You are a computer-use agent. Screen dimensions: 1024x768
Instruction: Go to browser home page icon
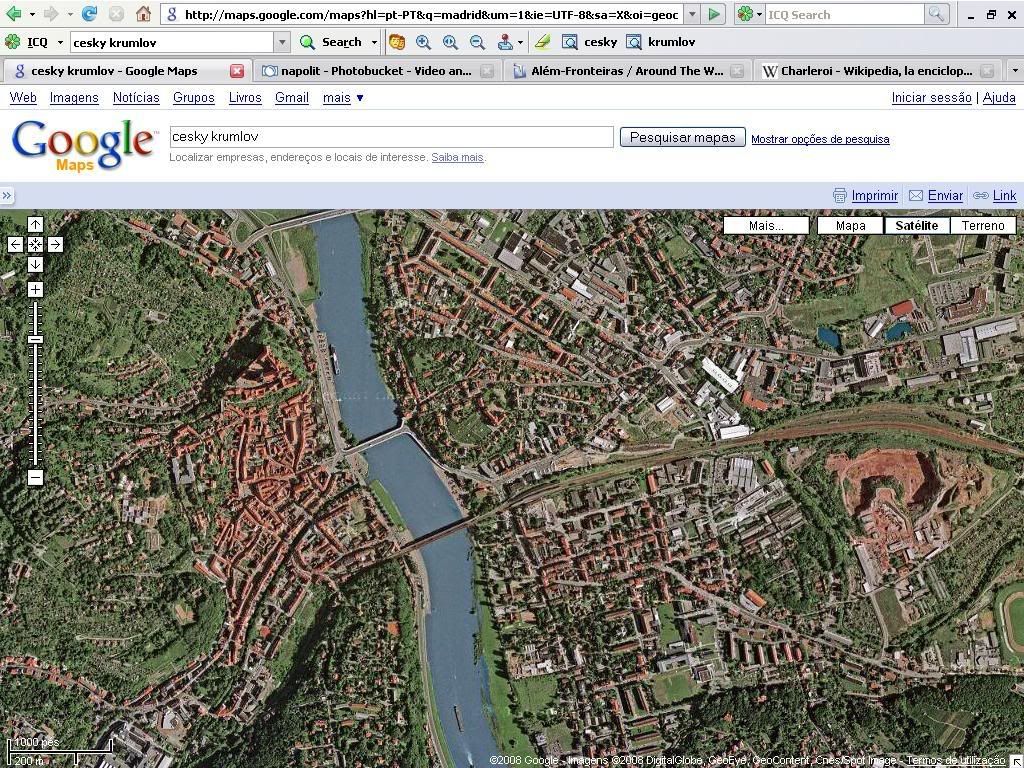click(143, 14)
